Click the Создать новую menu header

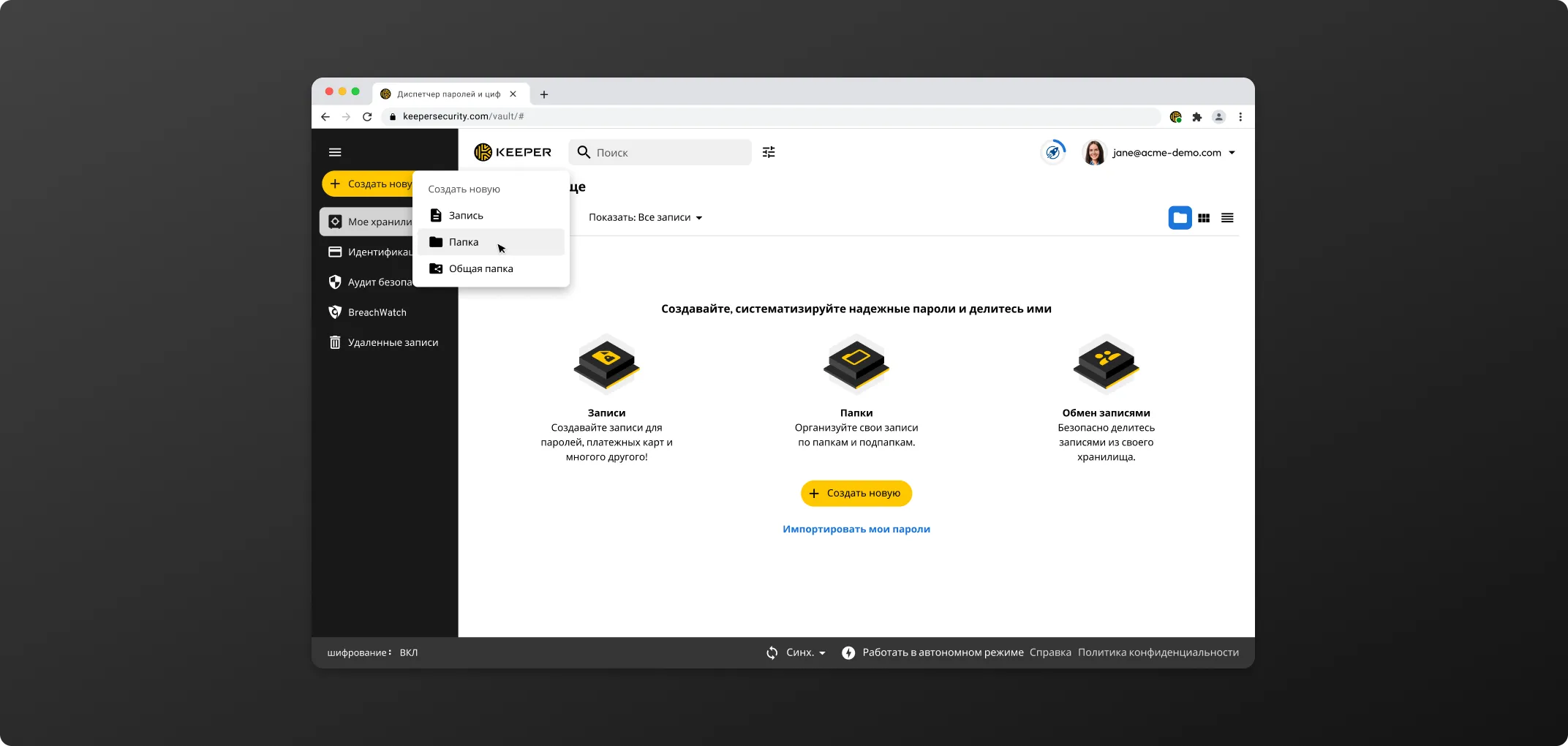464,189
